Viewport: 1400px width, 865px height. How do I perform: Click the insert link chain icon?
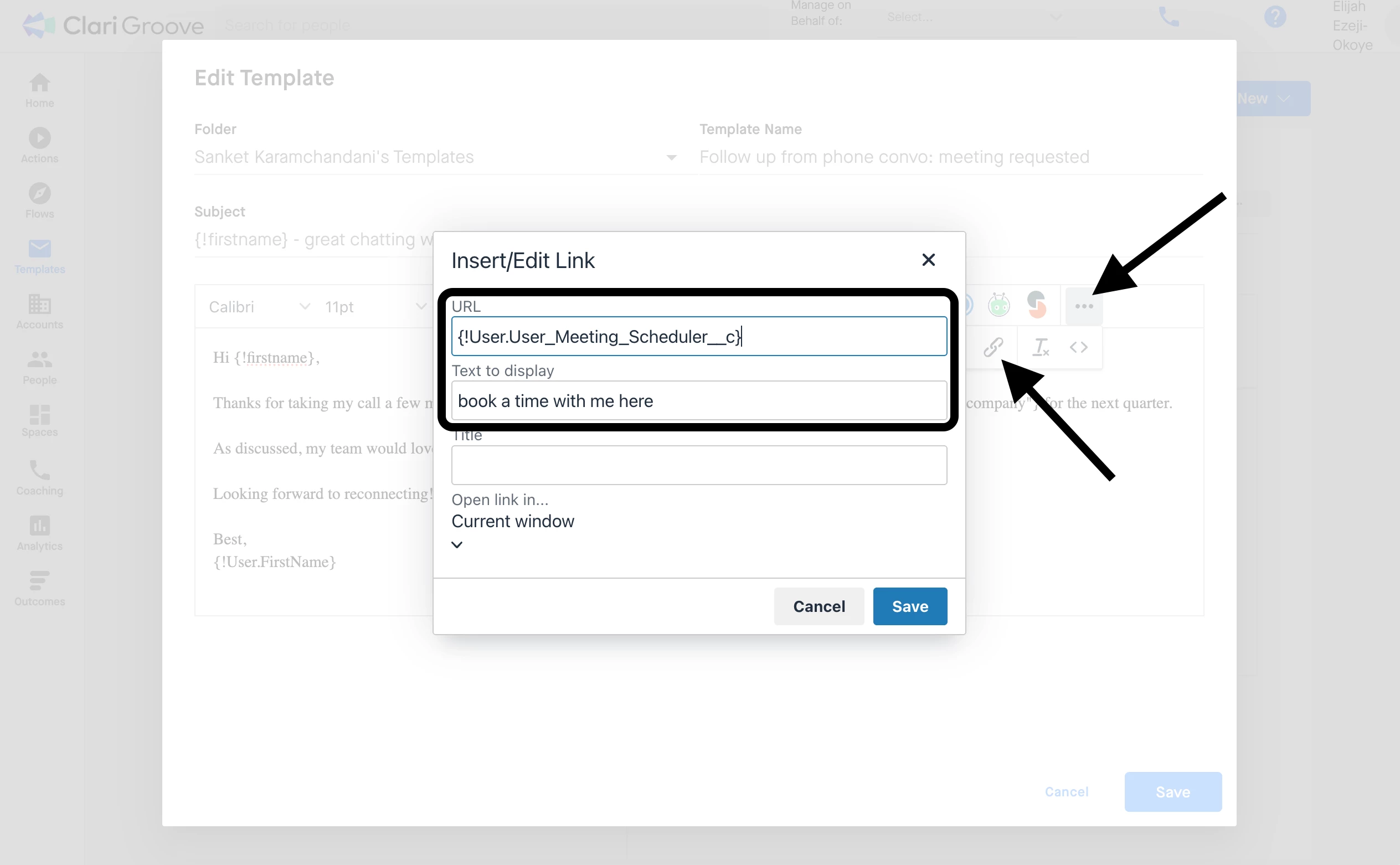[992, 347]
